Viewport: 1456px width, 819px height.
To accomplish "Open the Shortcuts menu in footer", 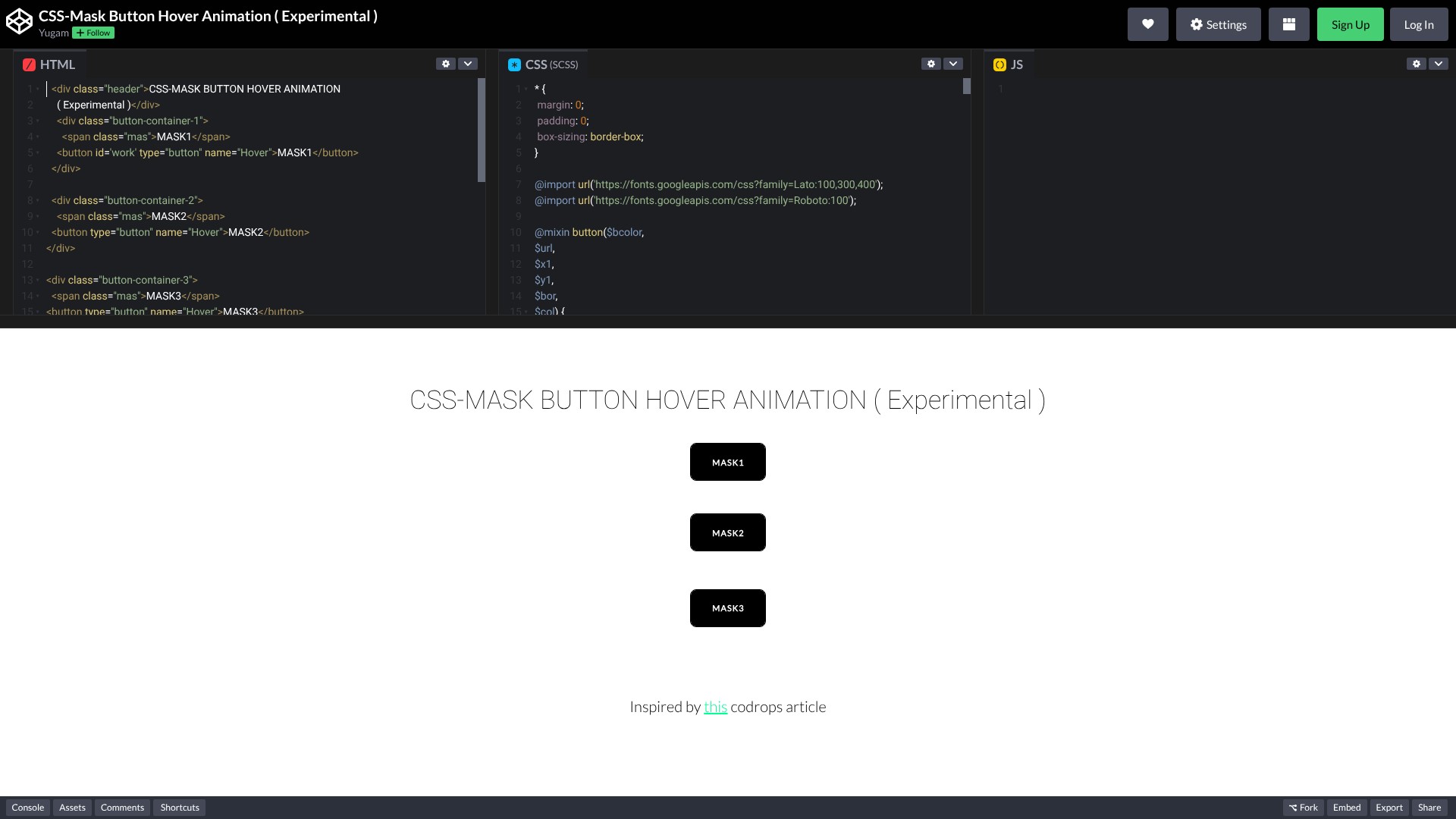I will 180,808.
